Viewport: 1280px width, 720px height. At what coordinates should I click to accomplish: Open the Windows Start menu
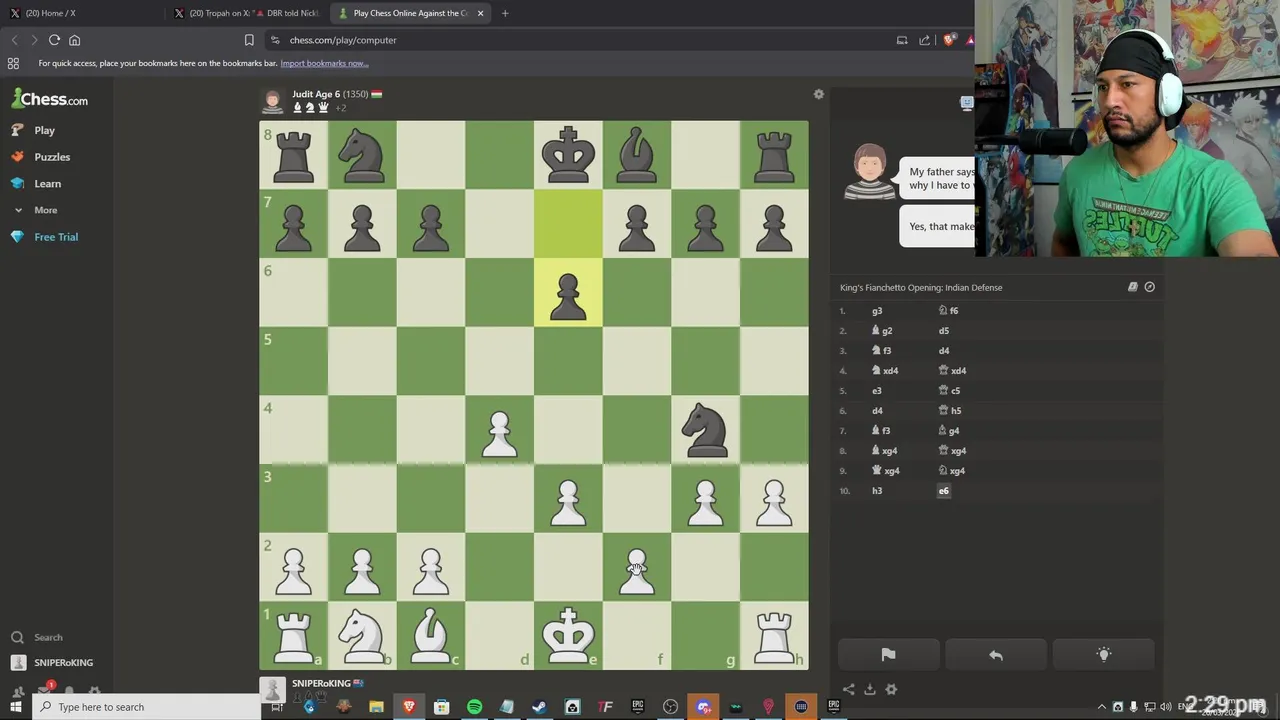pyautogui.click(x=15, y=707)
